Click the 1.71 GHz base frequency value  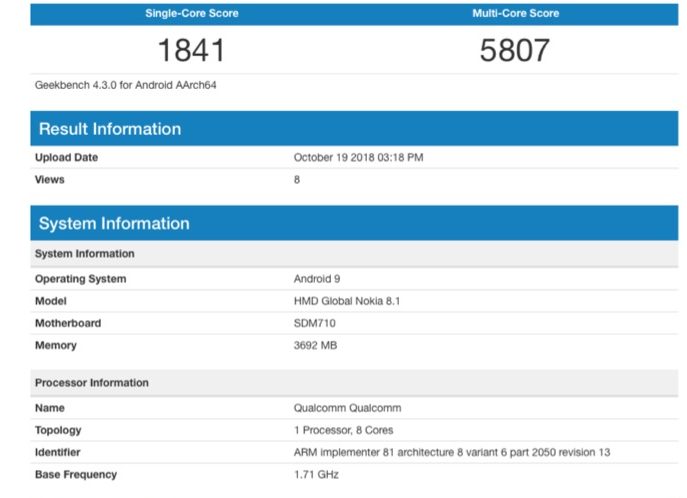(x=316, y=474)
